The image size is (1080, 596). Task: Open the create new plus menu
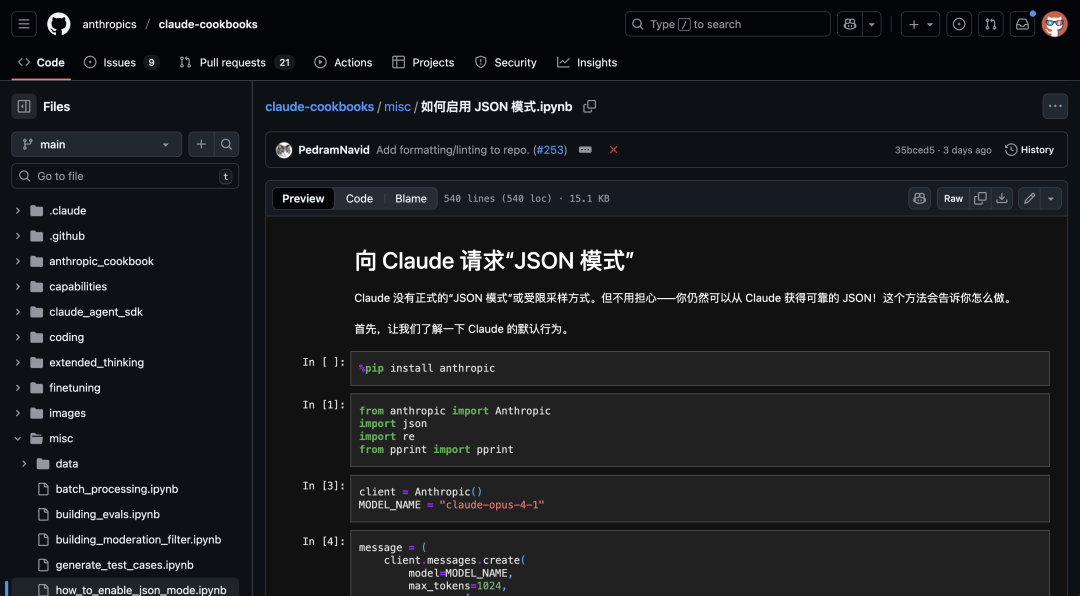point(920,24)
